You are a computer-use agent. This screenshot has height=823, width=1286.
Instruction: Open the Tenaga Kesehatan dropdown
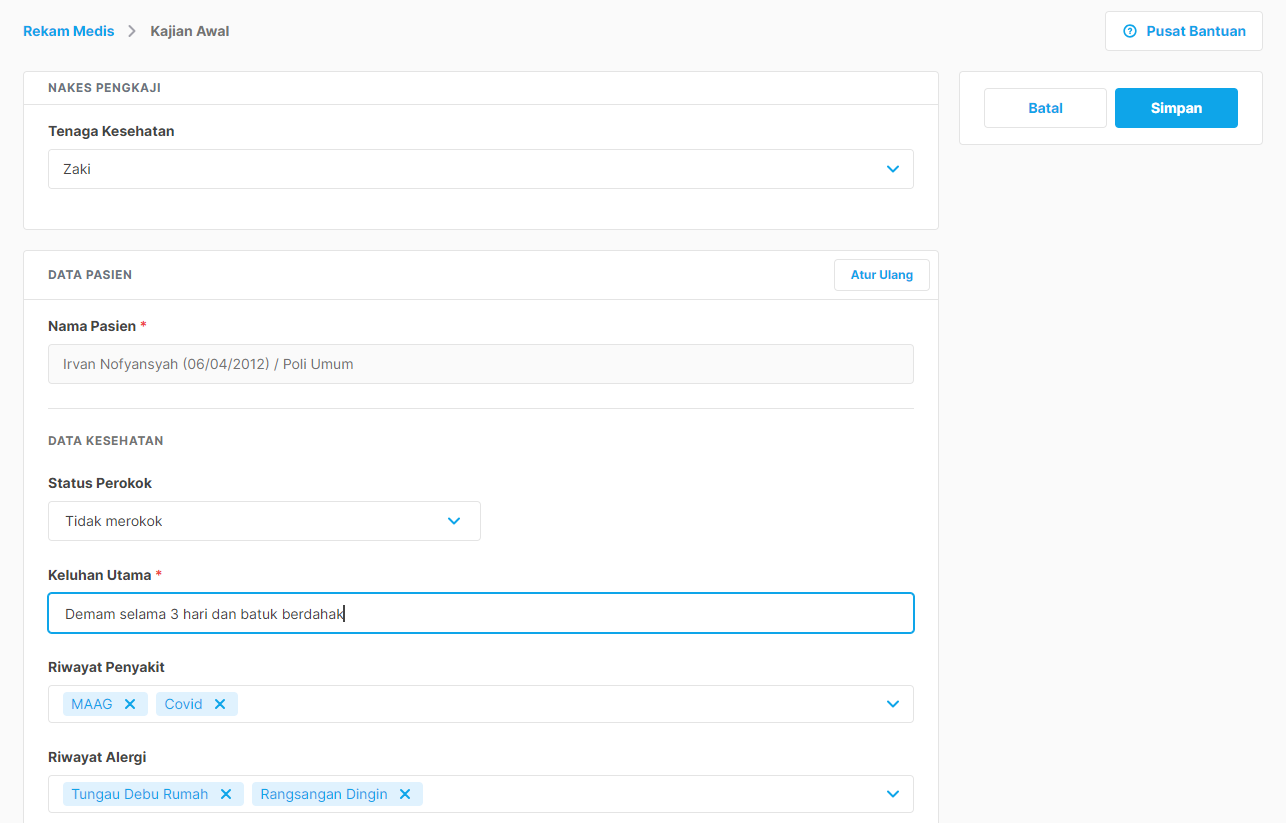[x=481, y=169]
